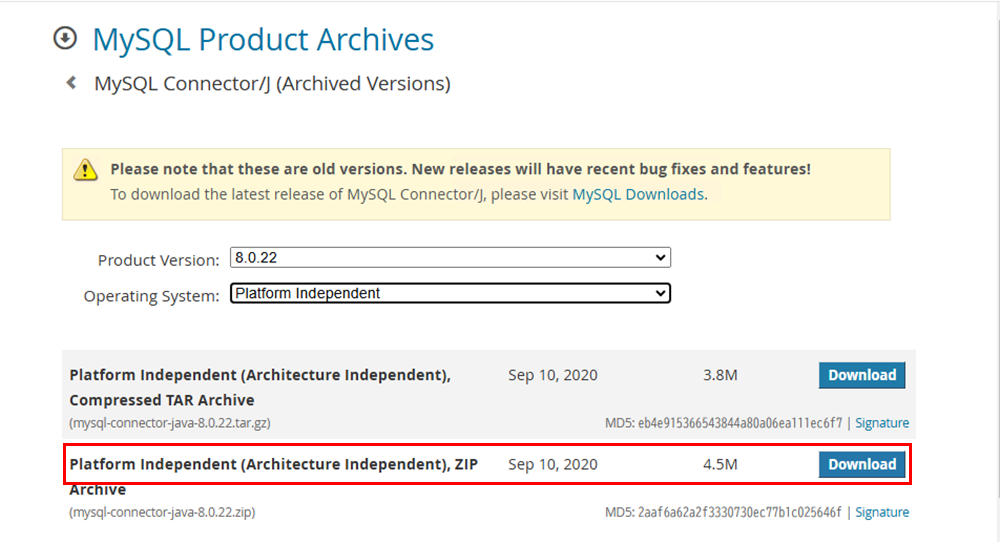The width and height of the screenshot is (1000, 542).
Task: Click the ZIP Archive package title
Action: pos(274,476)
